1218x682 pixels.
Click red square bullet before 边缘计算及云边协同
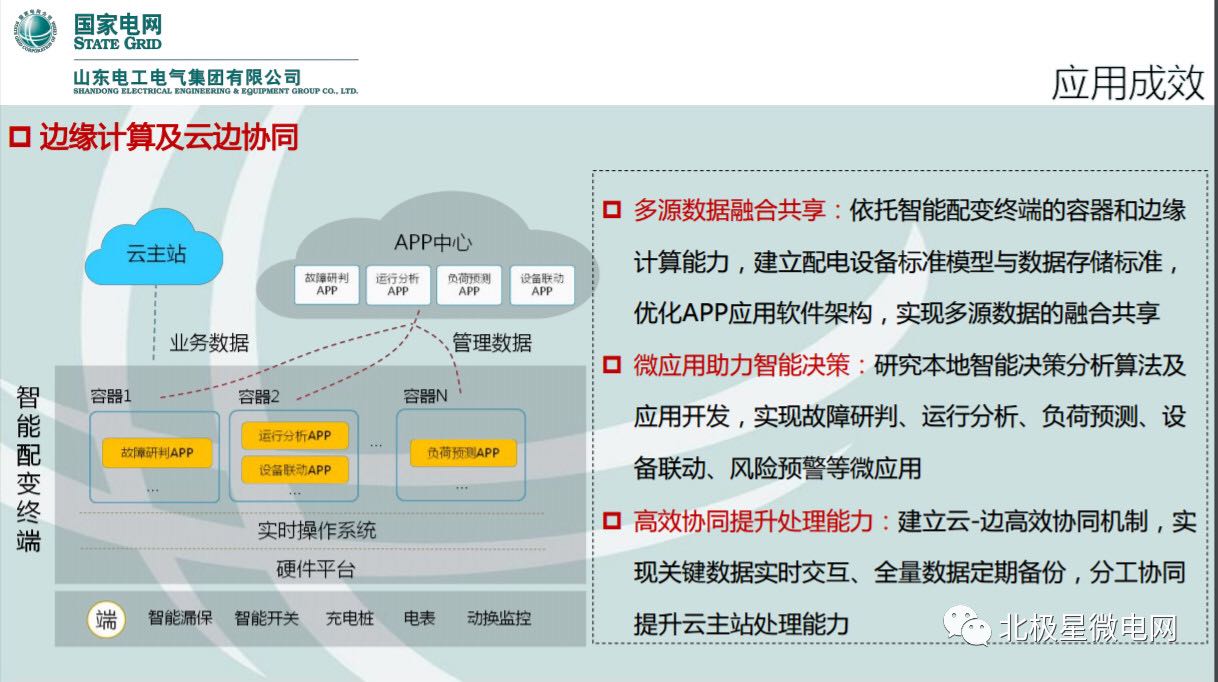click(20, 136)
